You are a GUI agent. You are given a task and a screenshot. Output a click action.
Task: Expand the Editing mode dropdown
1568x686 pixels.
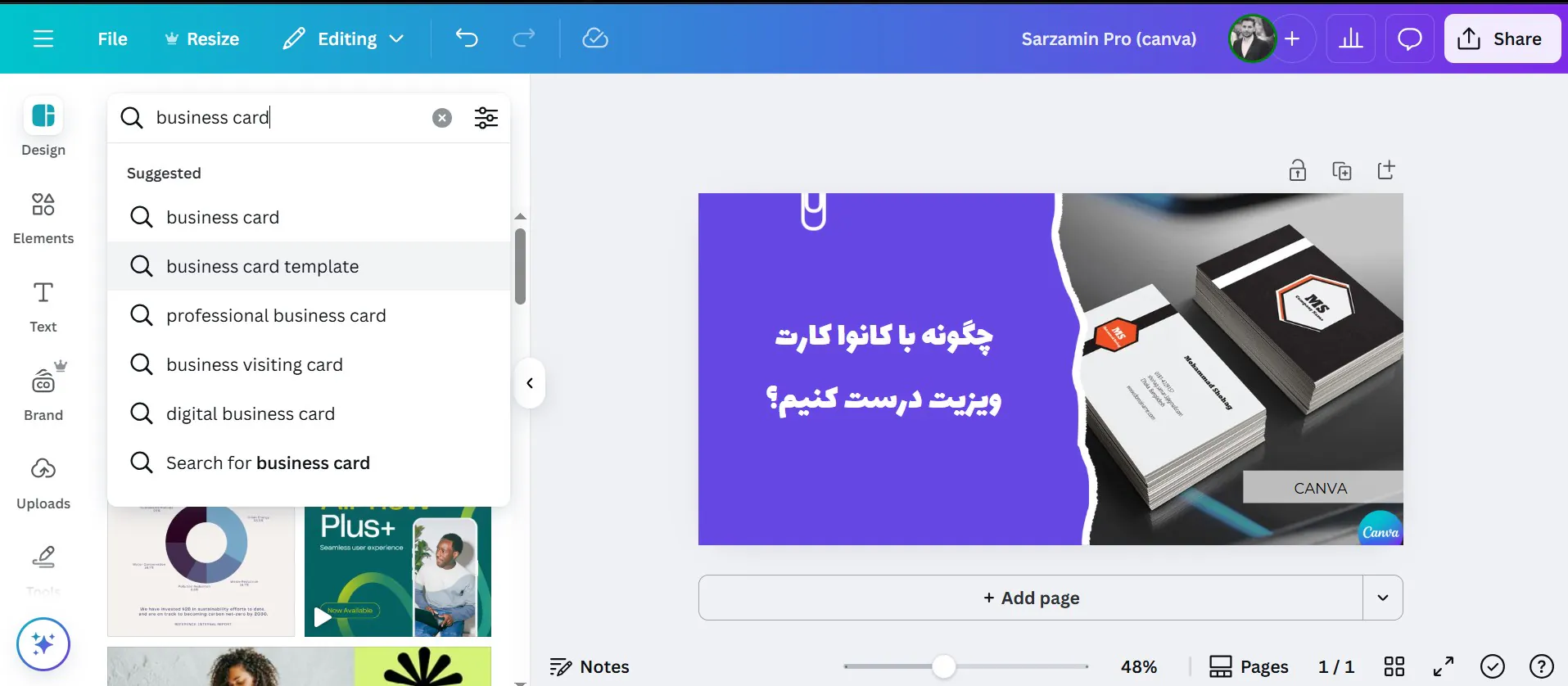(x=344, y=38)
